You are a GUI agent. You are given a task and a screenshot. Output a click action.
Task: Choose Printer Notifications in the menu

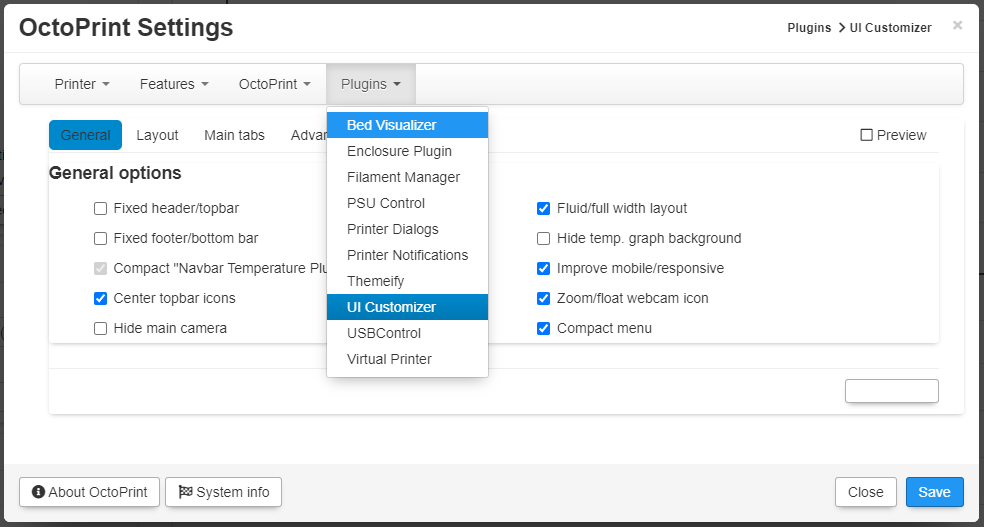pyautogui.click(x=407, y=255)
